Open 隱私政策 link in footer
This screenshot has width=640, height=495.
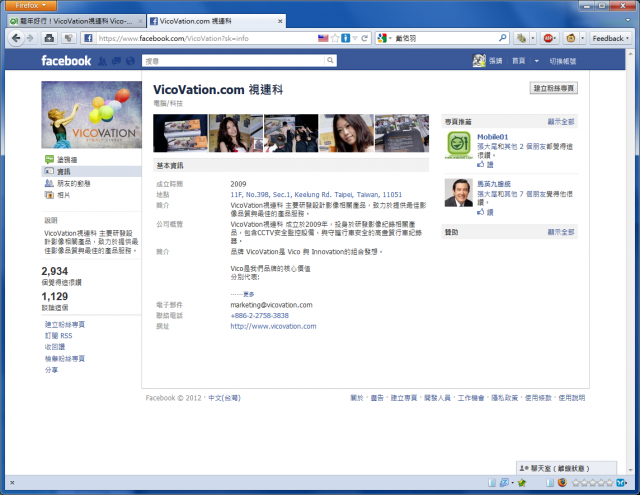[504, 398]
